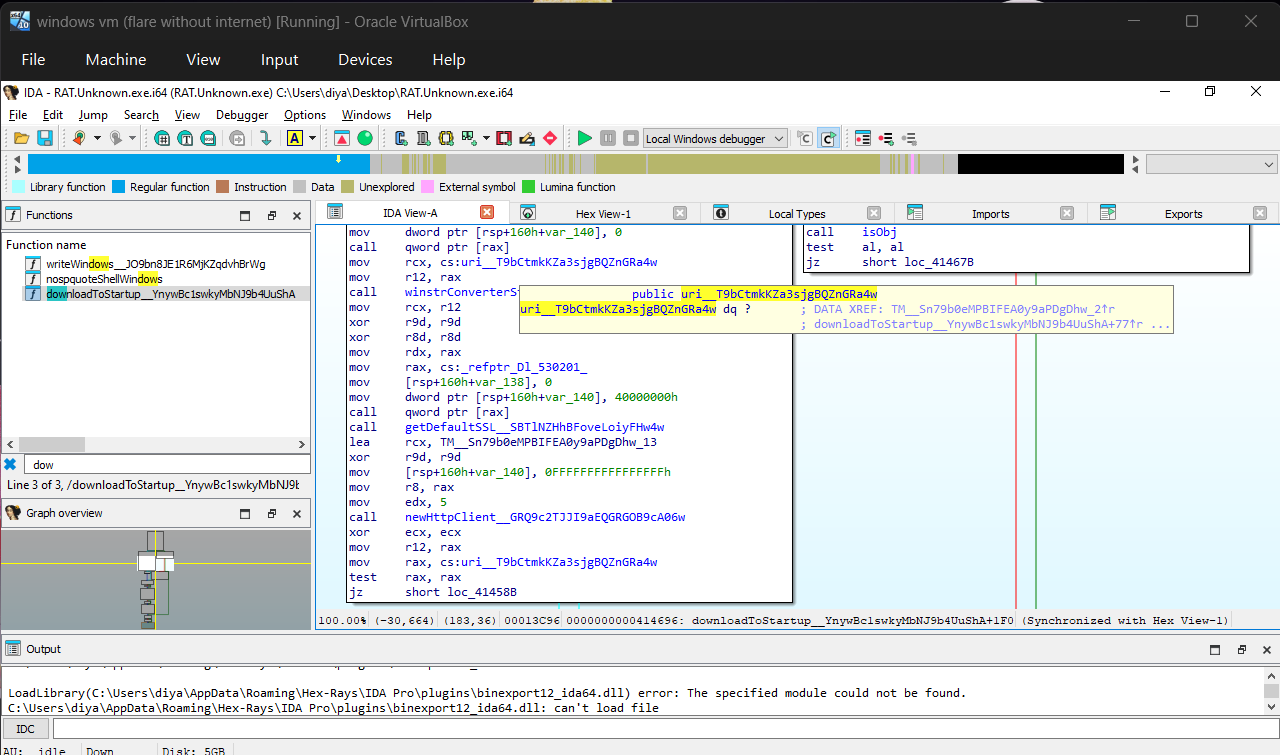The image size is (1280, 755).
Task: Close the Functions panel
Action: (x=297, y=215)
